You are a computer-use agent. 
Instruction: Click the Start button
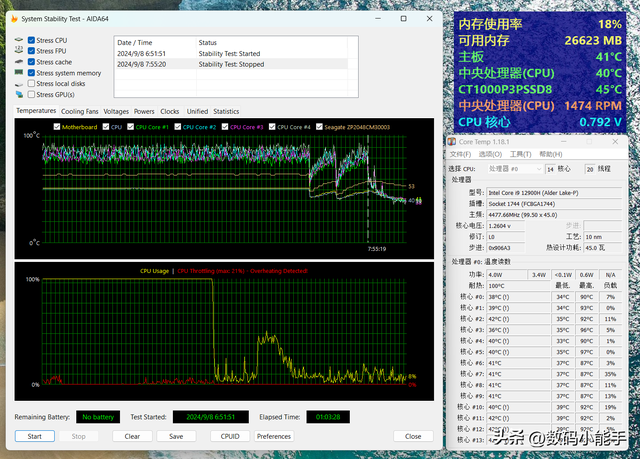point(35,436)
